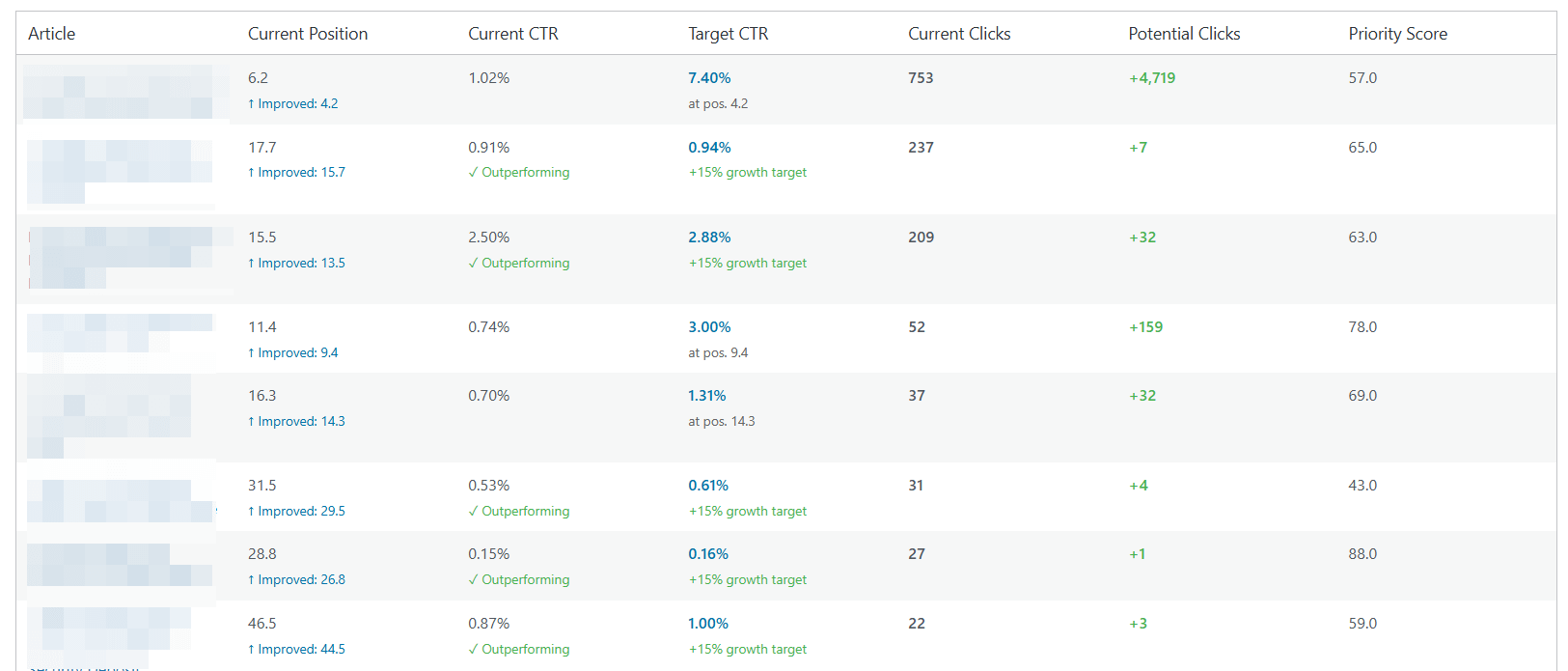
Task: Click the checkmark next to Outperforming in the 0.15% CTR row
Action: 473,579
